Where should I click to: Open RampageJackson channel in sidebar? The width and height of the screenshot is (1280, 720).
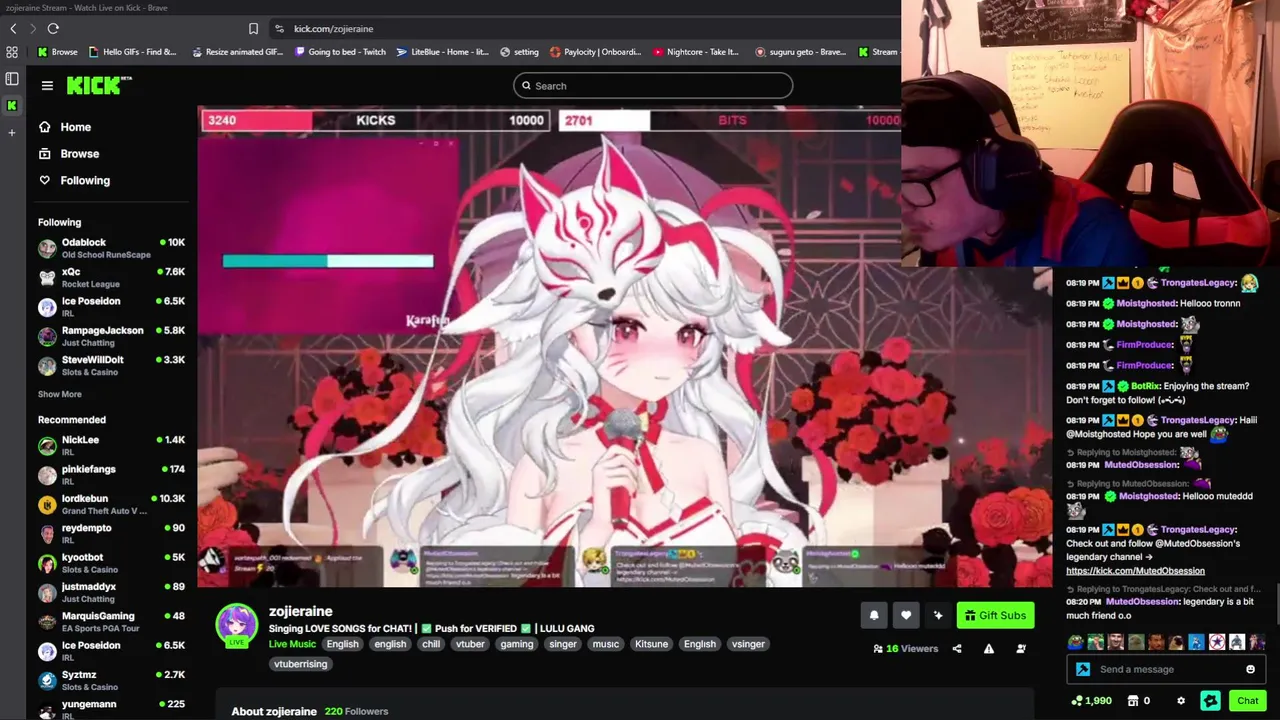tap(111, 336)
